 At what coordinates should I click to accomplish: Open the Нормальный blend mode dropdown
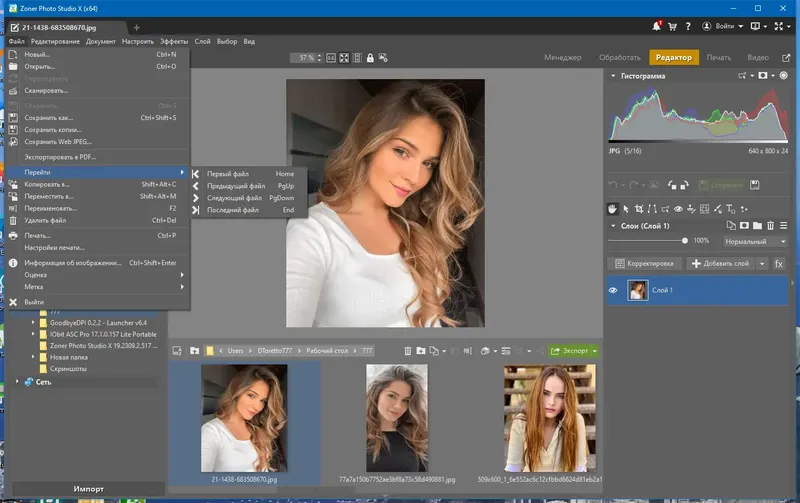[x=756, y=241]
